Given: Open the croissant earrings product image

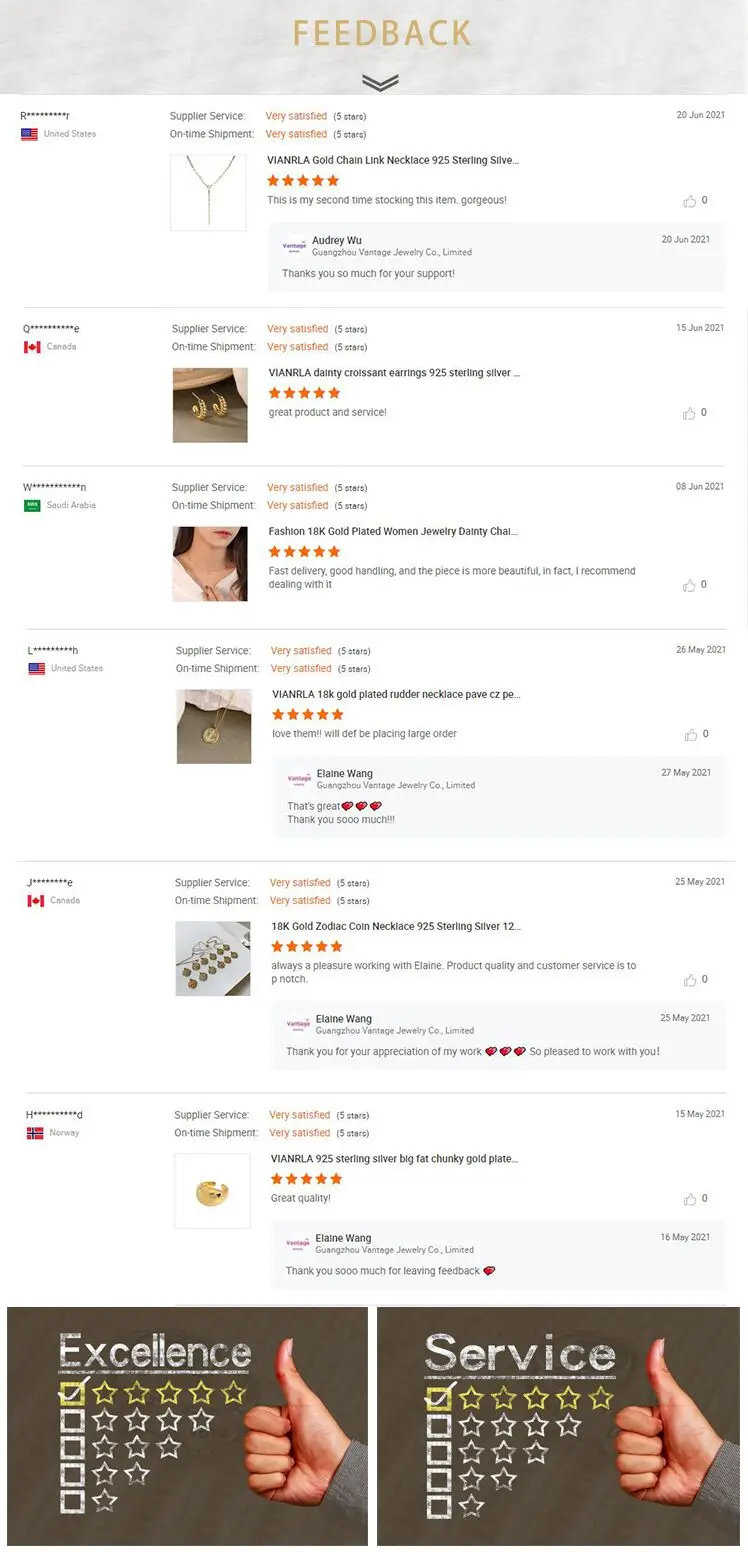Looking at the screenshot, I should tap(210, 405).
